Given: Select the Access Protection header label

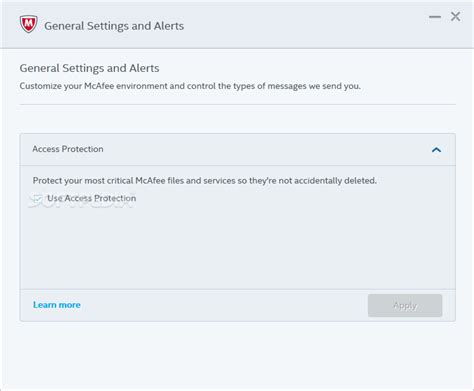Looking at the screenshot, I should click(68, 149).
